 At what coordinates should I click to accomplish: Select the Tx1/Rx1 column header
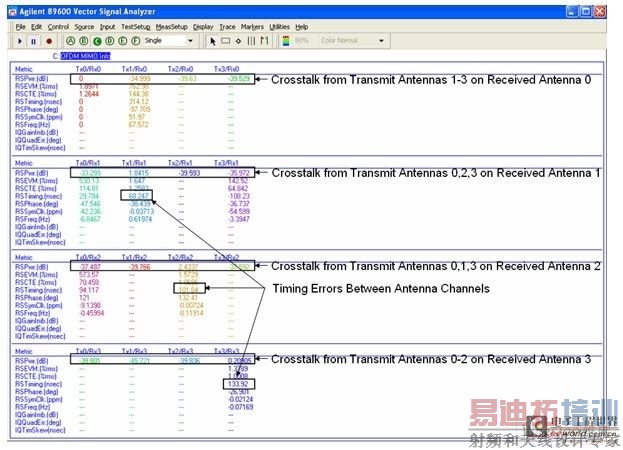134,163
